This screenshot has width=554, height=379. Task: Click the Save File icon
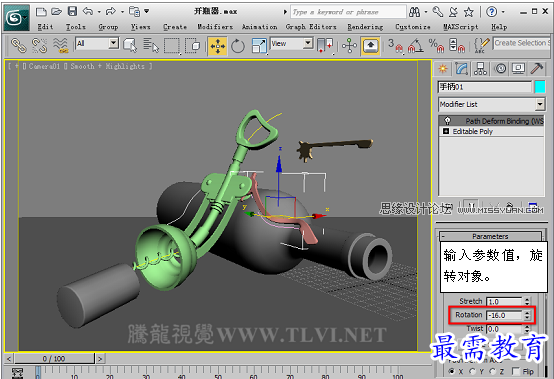point(72,11)
